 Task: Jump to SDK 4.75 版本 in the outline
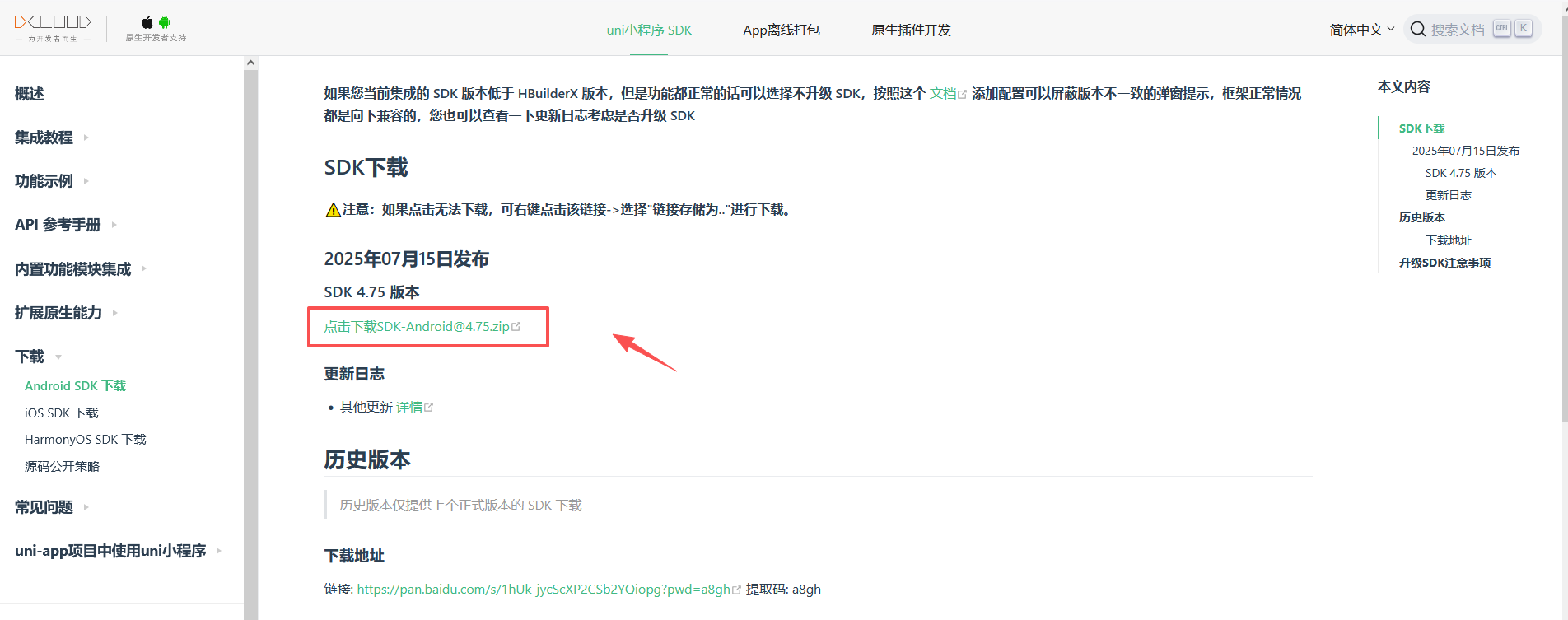pos(1461,173)
